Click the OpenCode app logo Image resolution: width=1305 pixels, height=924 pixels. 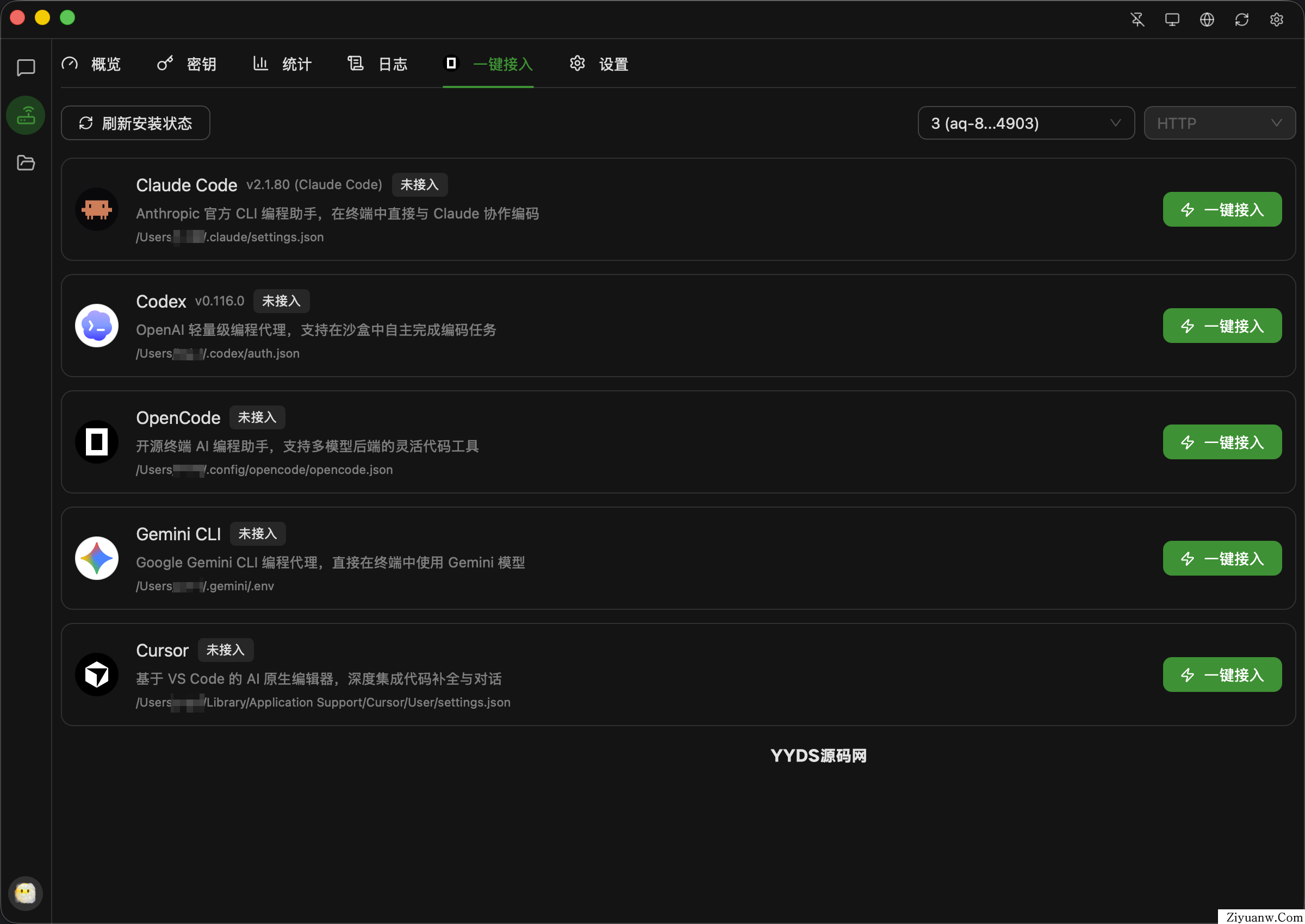(x=97, y=442)
